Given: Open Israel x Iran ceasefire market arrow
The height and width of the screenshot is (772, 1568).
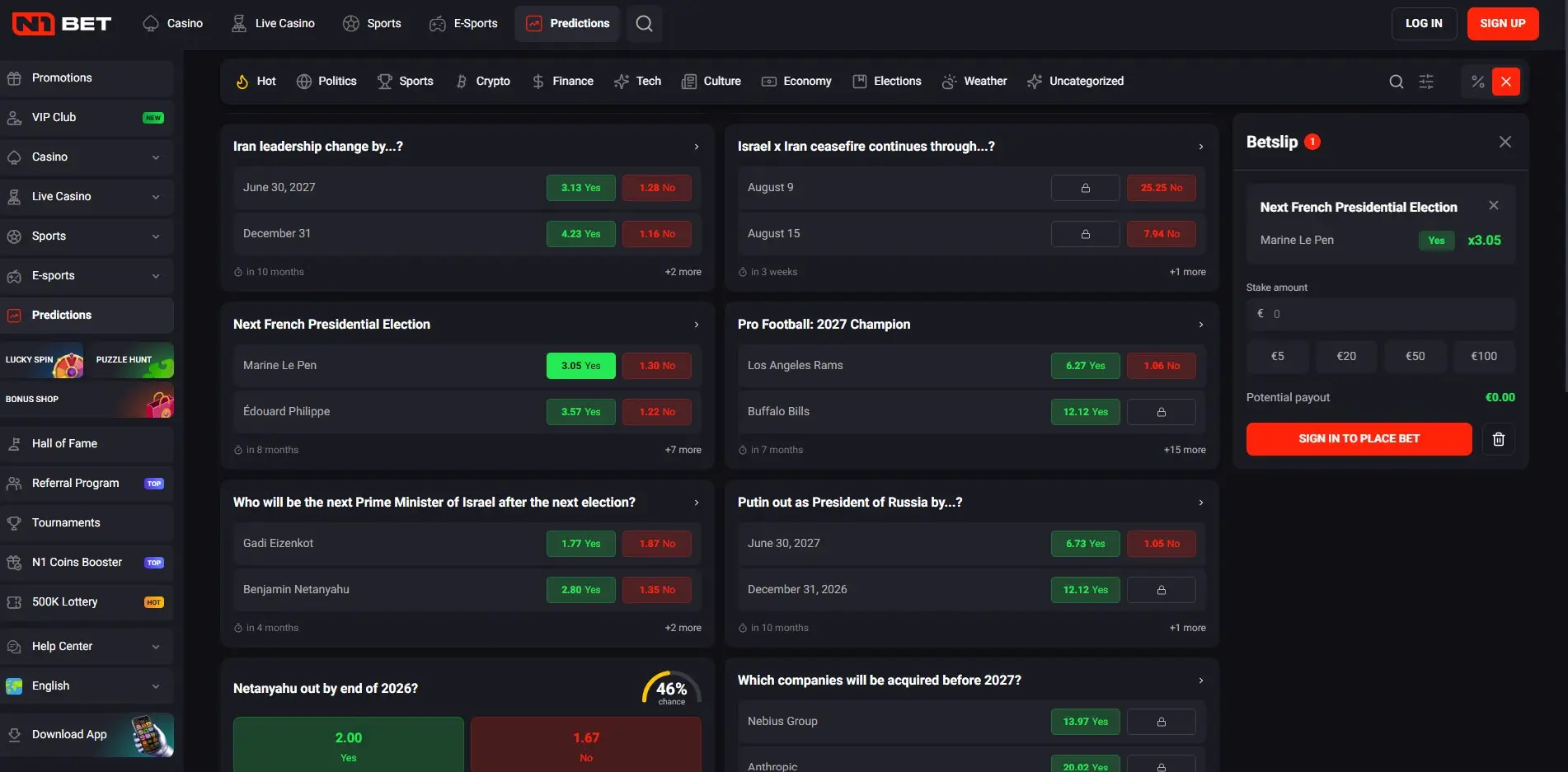Looking at the screenshot, I should click(x=1201, y=147).
